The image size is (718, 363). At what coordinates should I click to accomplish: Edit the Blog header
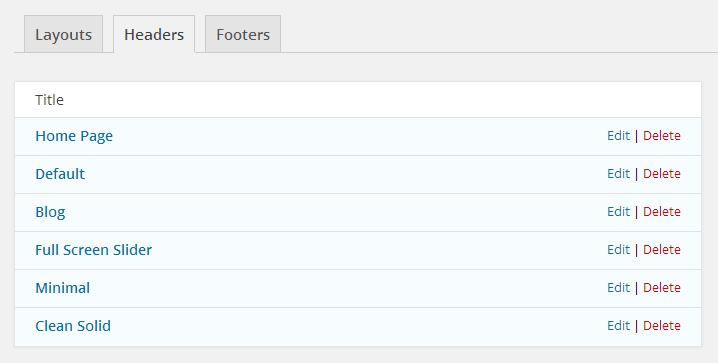coord(618,211)
